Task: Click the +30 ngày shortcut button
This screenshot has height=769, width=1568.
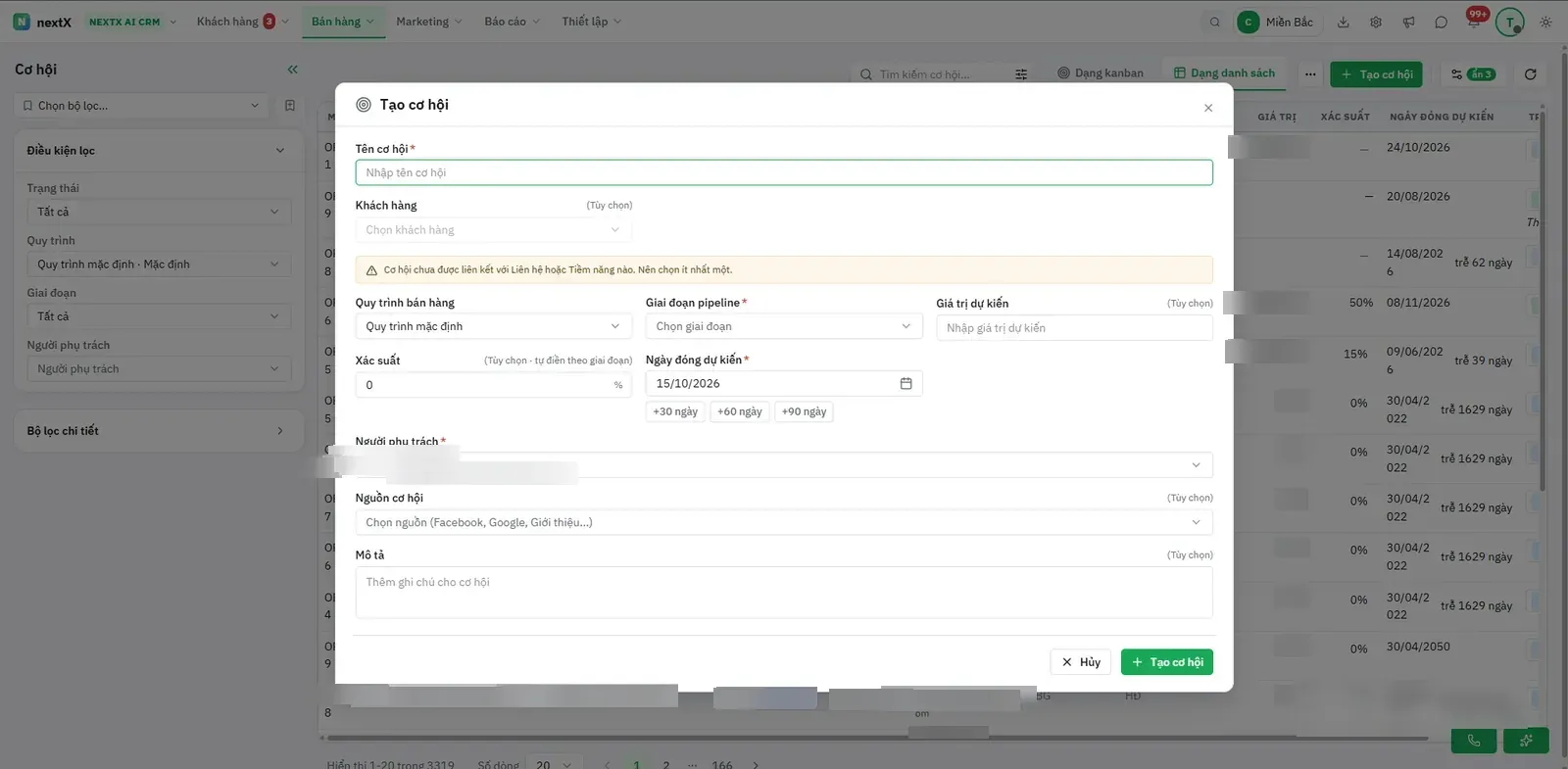Action: (675, 411)
